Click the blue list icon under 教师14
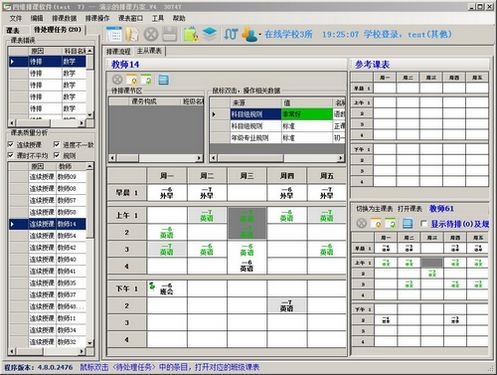This screenshot has height=375, width=497. pyautogui.click(x=163, y=80)
